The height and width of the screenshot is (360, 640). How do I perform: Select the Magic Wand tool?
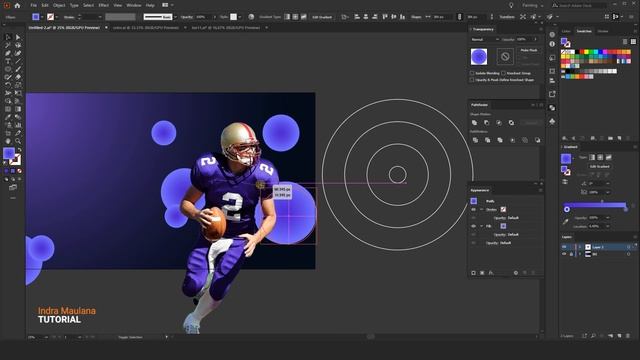[8, 45]
